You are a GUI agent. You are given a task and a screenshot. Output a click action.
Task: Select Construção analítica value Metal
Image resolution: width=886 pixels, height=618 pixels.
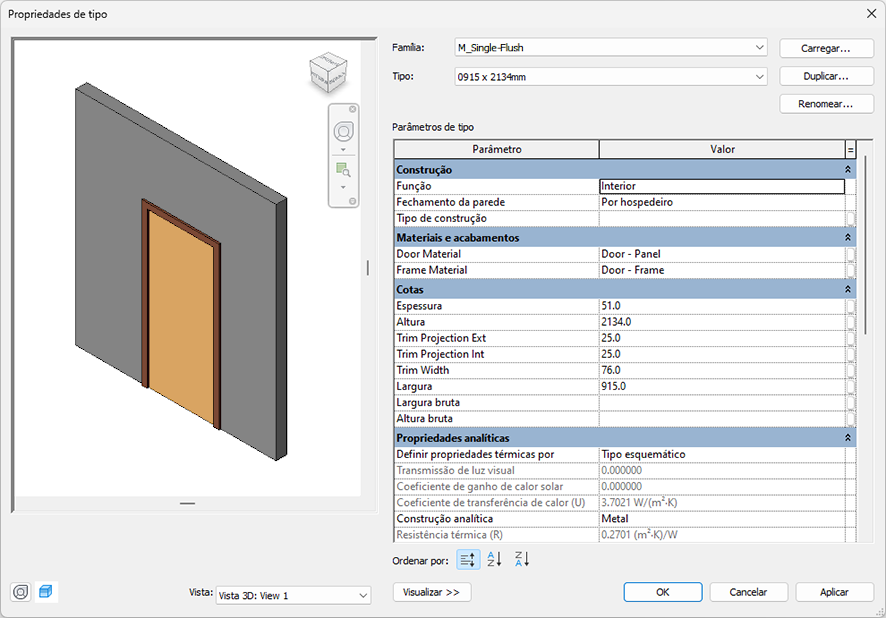coord(722,519)
